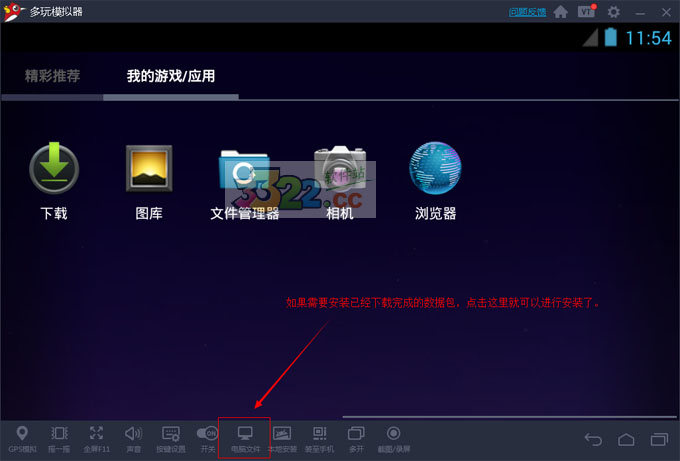This screenshot has width=680, height=461.
Task: Click the 多玩模拟器 bird logo
Action: pyautogui.click(x=13, y=12)
